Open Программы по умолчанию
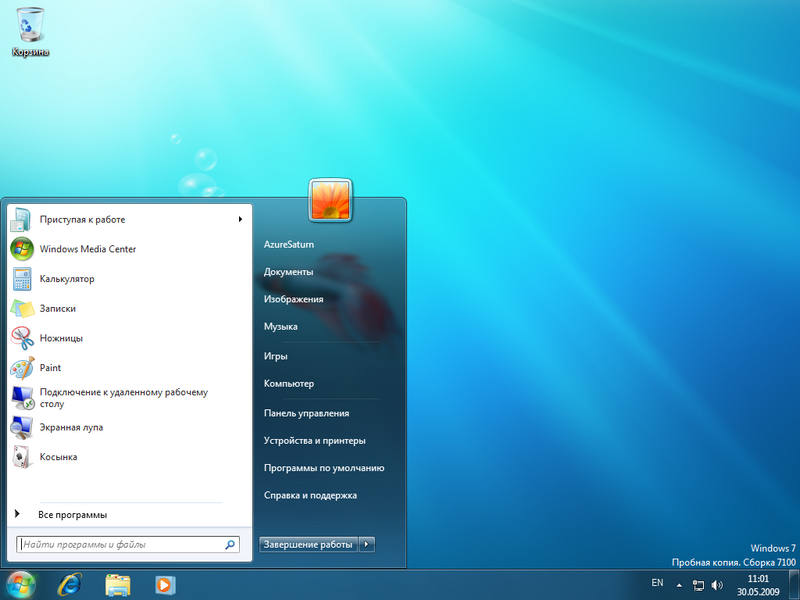This screenshot has height=600, width=800. pos(324,468)
